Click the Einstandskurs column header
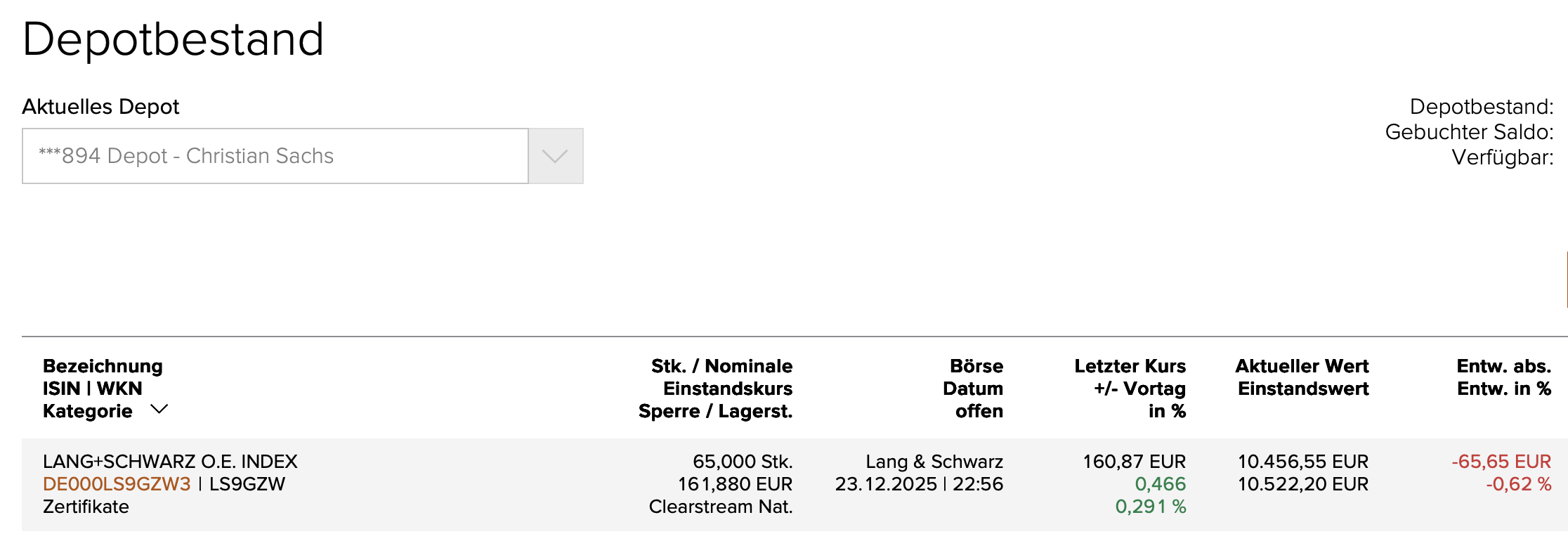Screen dimensions: 1568x541 [x=727, y=389]
